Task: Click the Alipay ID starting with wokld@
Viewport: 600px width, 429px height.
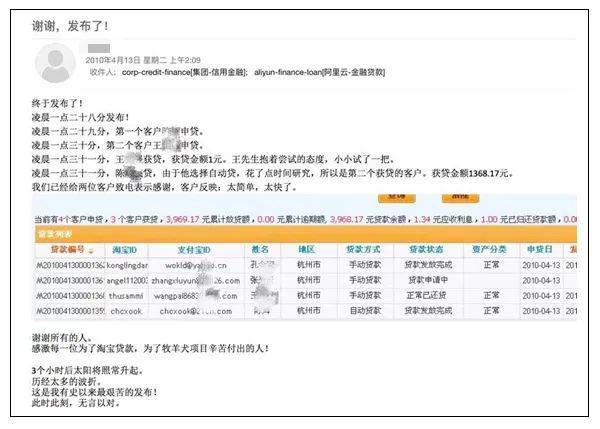Action: [196, 265]
